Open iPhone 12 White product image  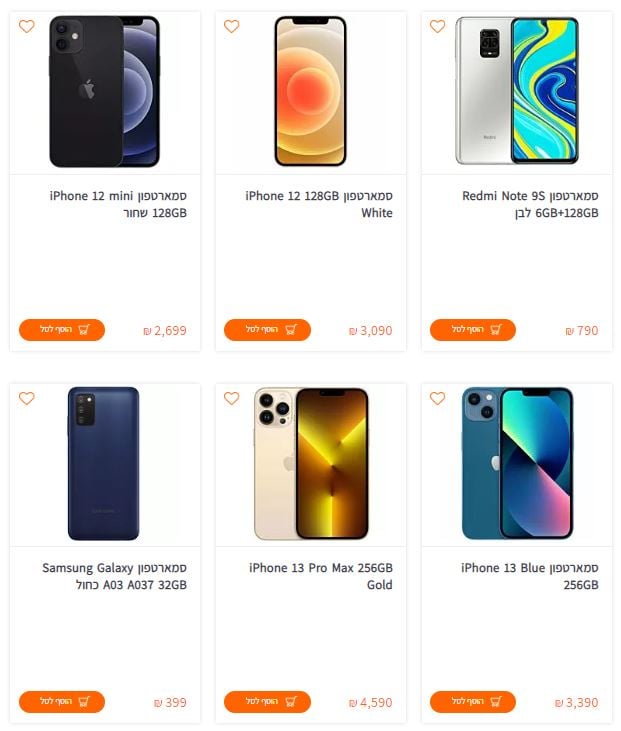click(x=310, y=91)
